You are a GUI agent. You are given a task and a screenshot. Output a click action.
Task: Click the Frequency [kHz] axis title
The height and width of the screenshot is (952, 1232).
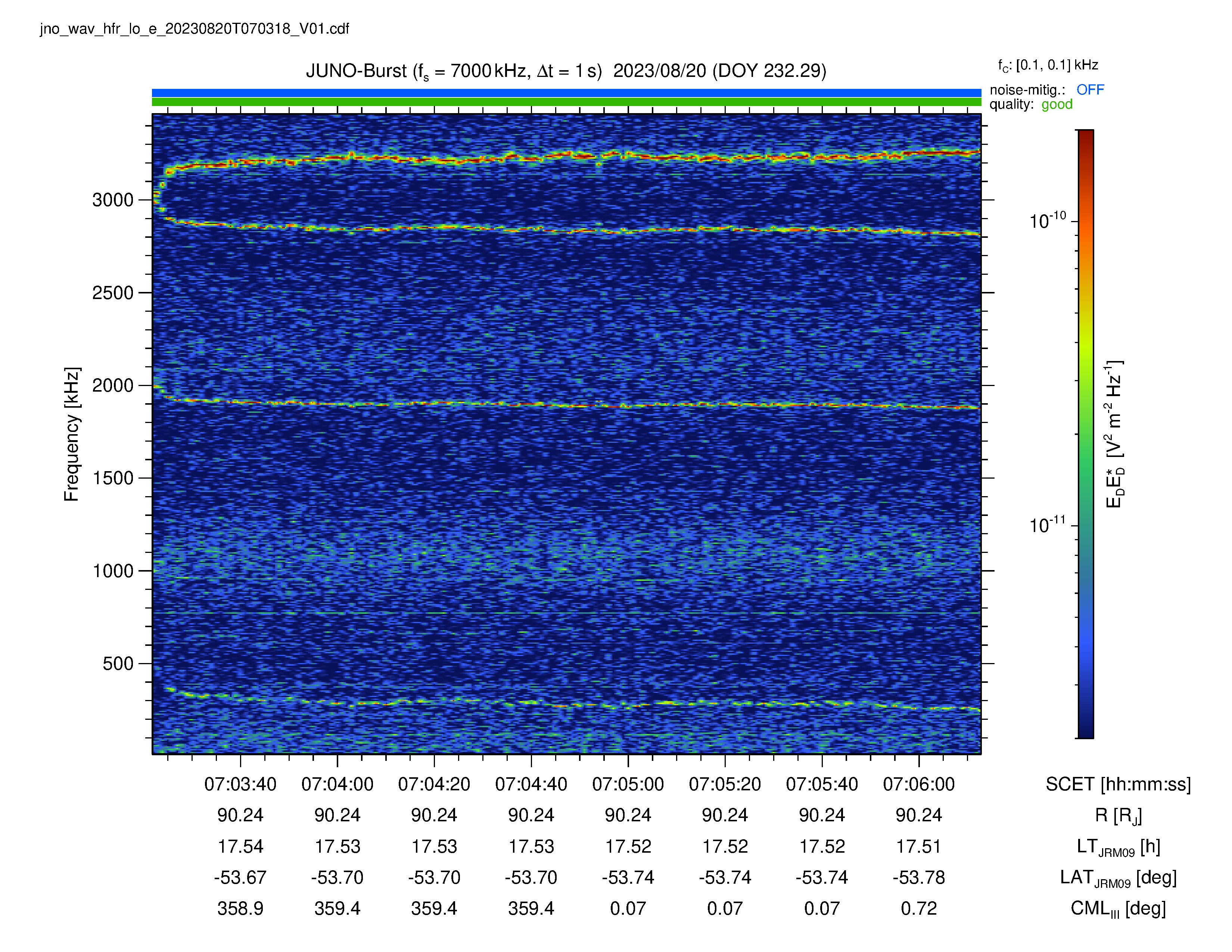point(72,434)
